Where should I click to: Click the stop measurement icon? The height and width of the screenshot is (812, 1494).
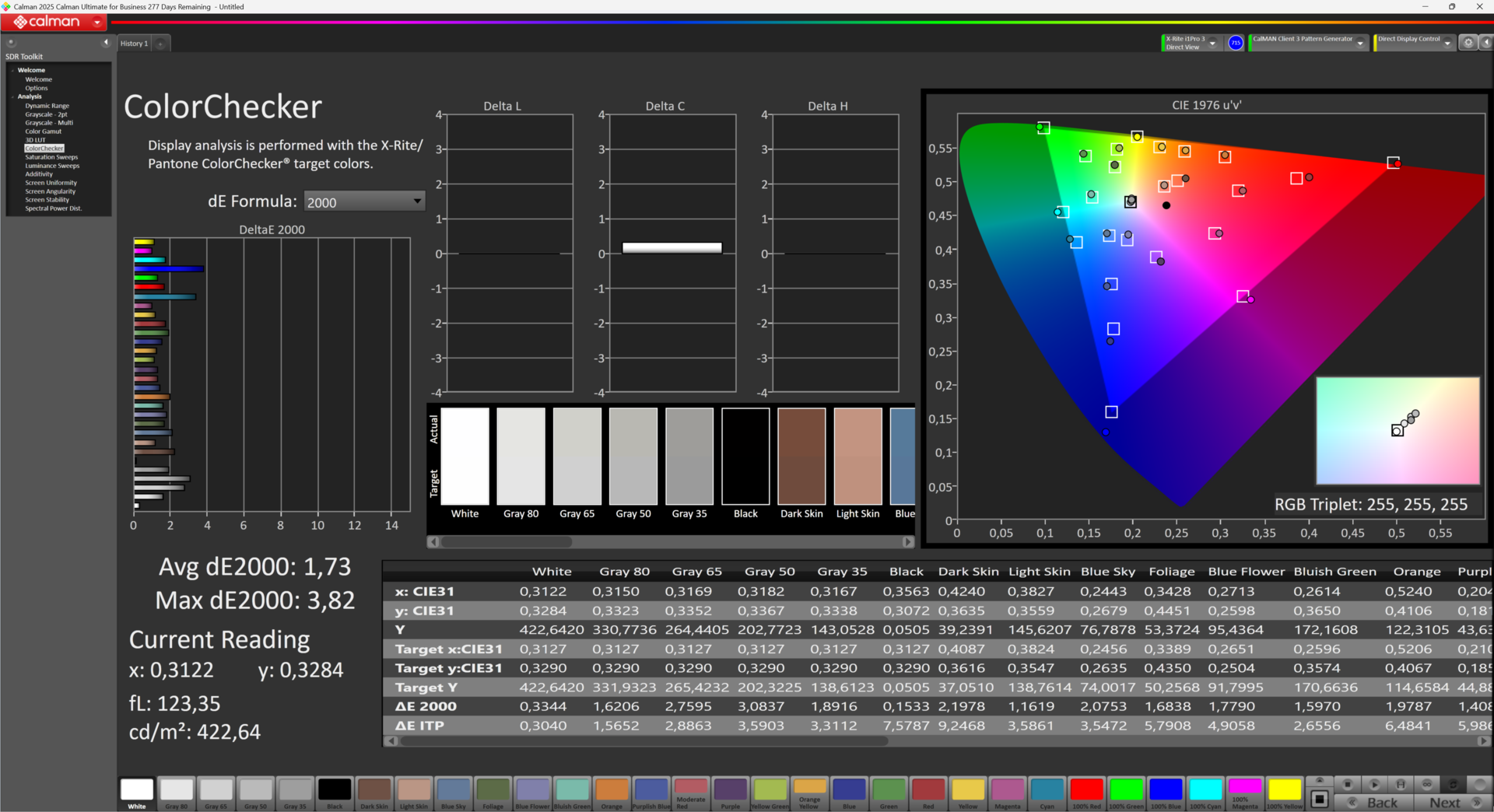coord(1348,784)
